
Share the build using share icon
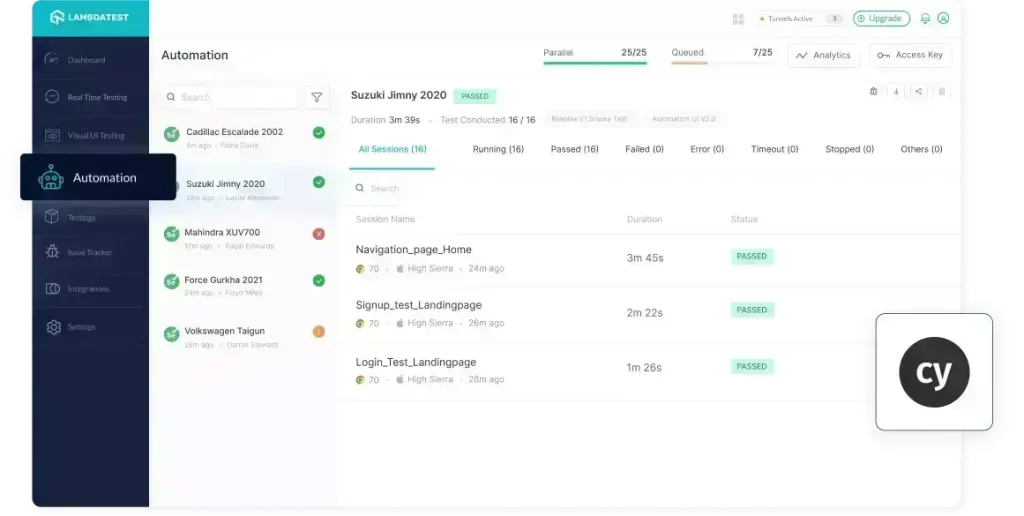tap(919, 91)
